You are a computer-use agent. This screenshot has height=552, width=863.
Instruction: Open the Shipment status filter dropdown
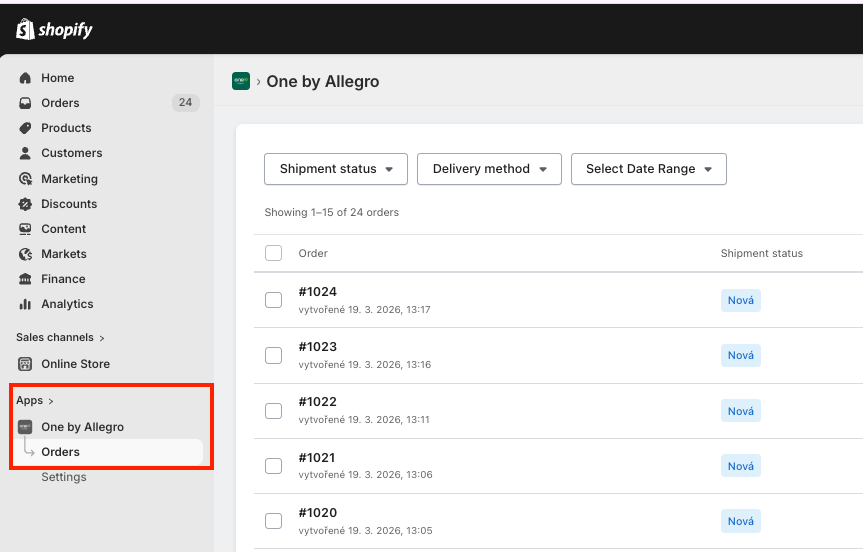(336, 169)
